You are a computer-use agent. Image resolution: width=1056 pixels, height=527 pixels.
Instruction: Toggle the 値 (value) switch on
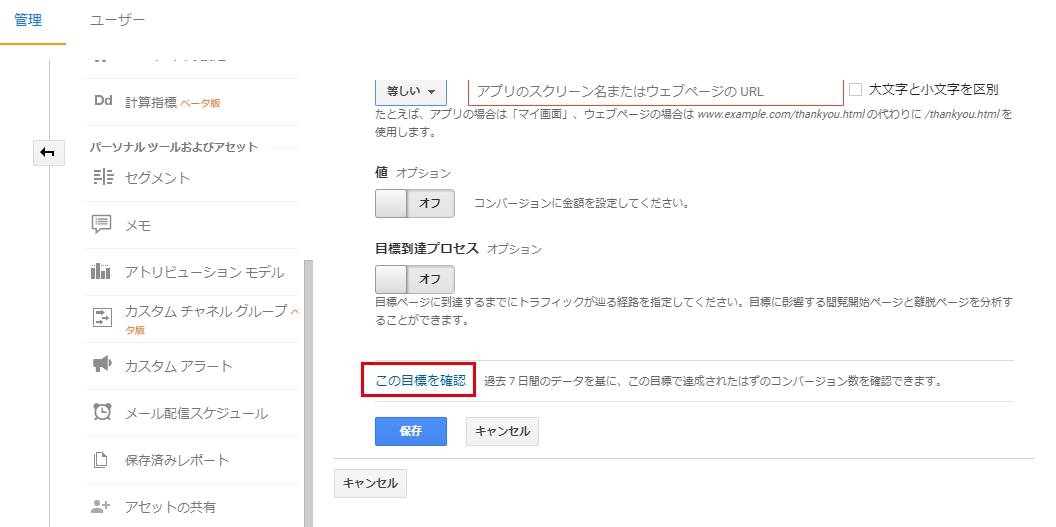pyautogui.click(x=414, y=203)
